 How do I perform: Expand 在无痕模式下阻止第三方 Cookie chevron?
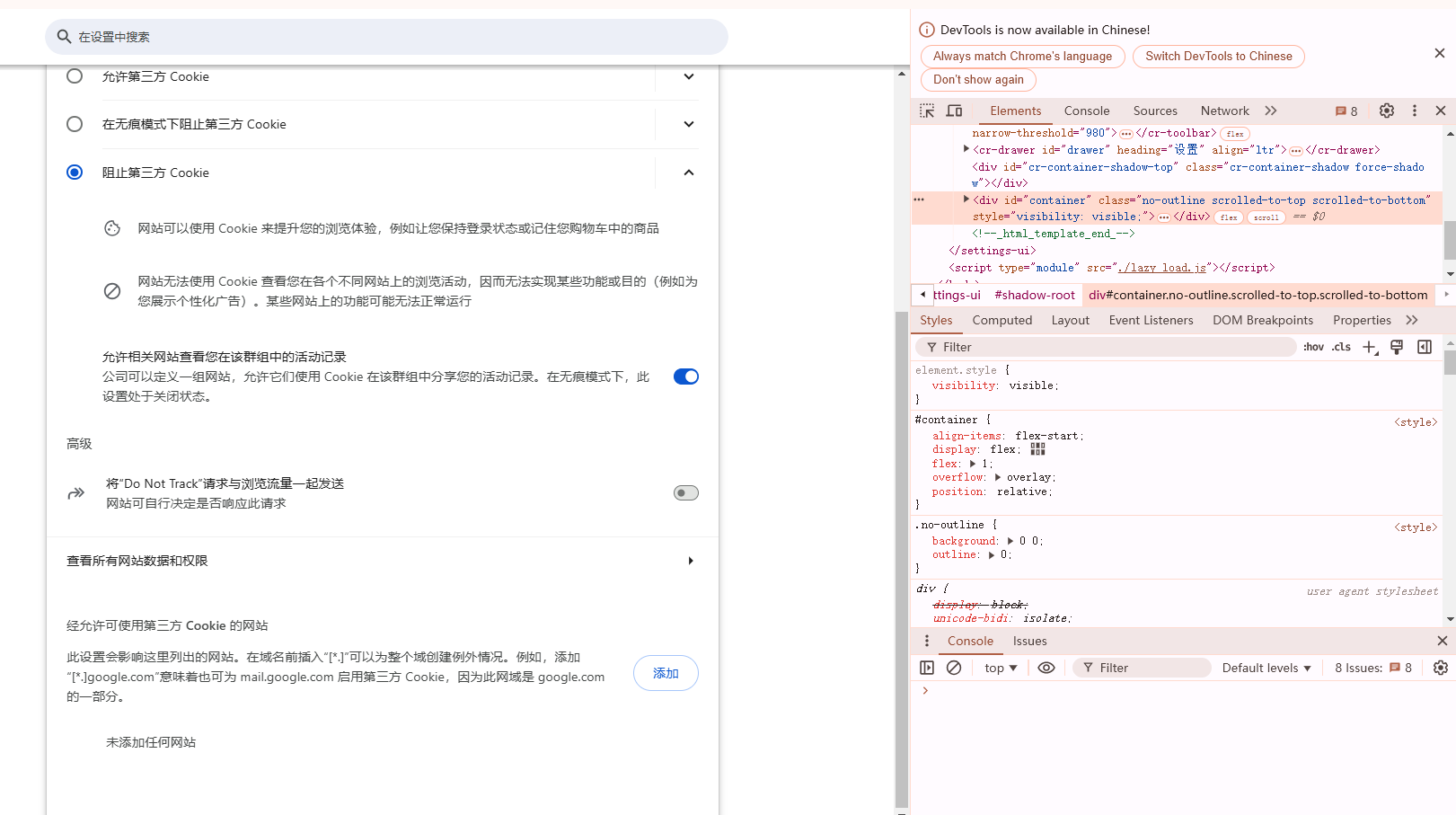tap(689, 124)
